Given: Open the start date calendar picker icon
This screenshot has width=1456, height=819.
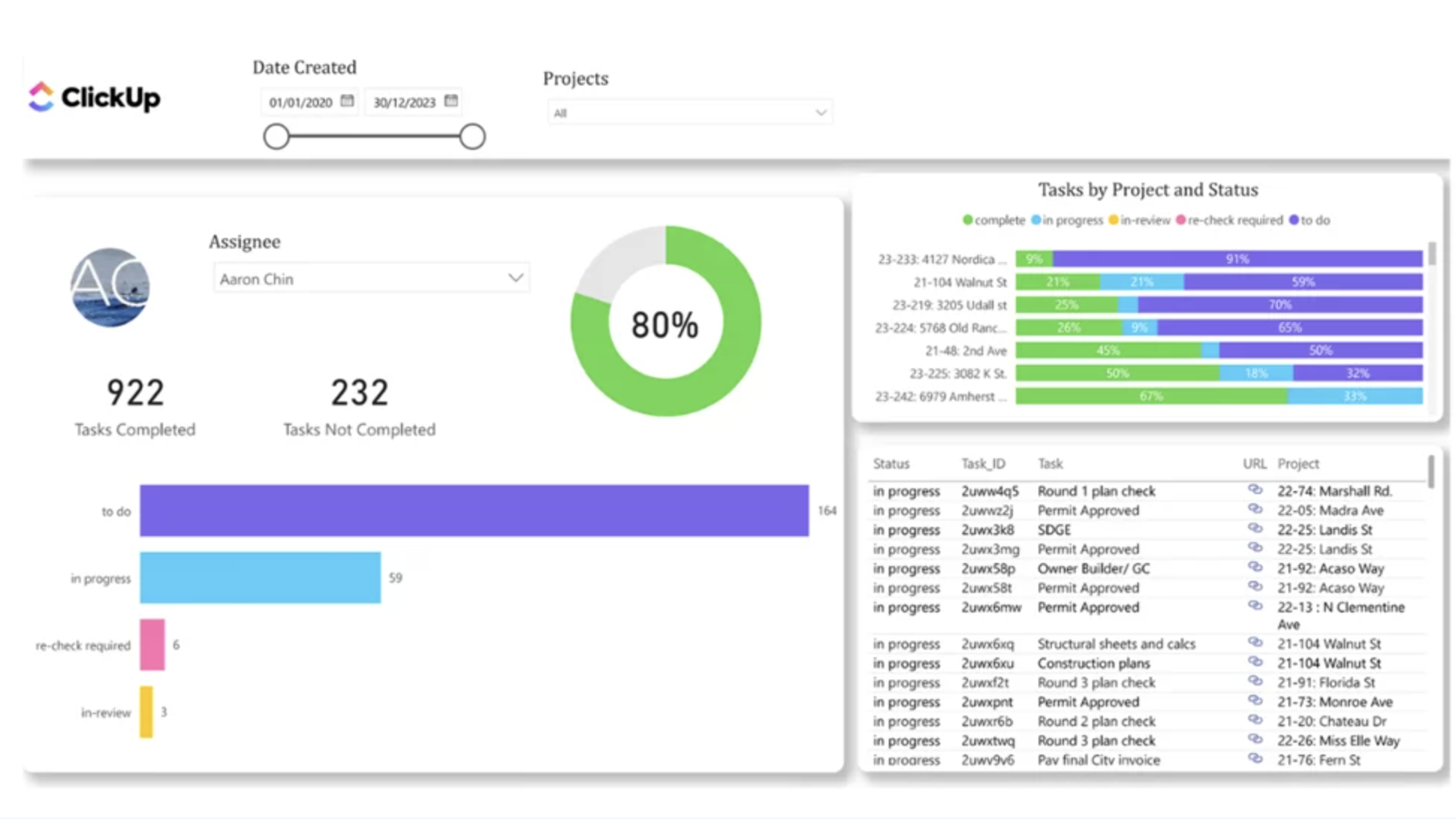Looking at the screenshot, I should click(347, 101).
